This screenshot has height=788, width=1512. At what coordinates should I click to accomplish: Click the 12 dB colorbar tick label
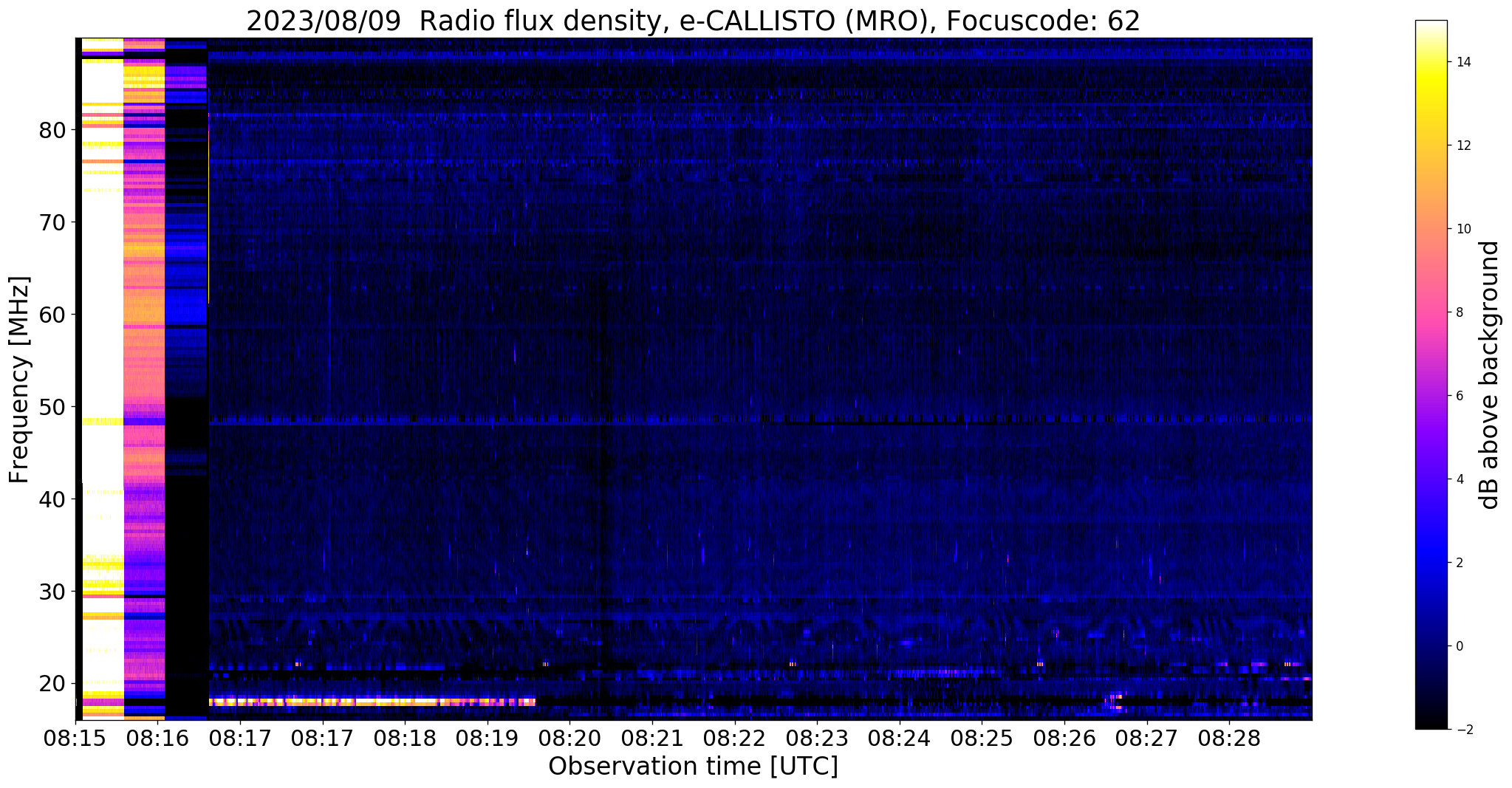pos(1464,145)
